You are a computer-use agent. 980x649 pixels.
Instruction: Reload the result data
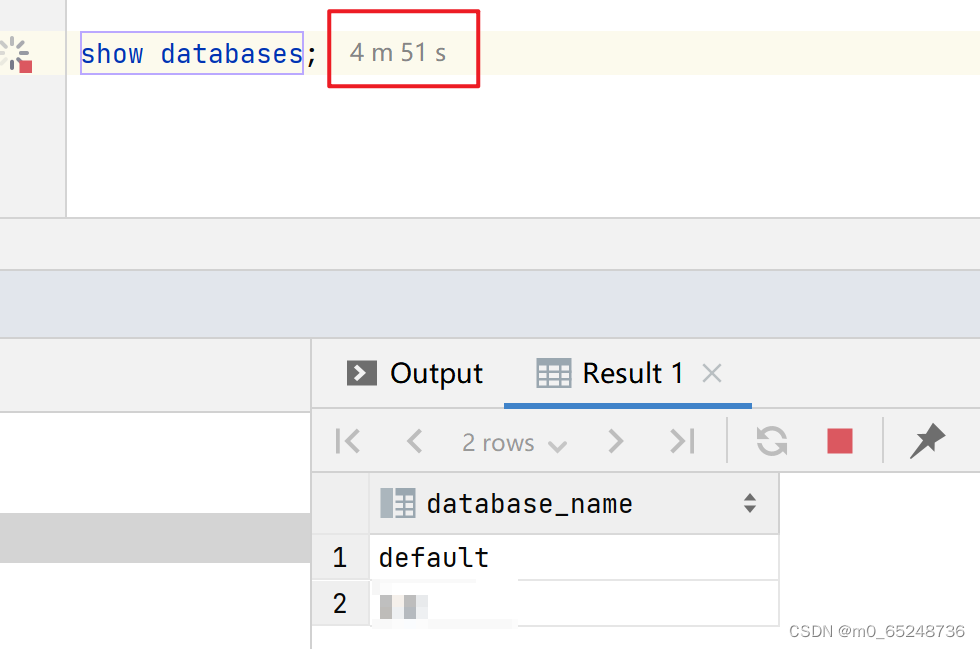(x=772, y=441)
